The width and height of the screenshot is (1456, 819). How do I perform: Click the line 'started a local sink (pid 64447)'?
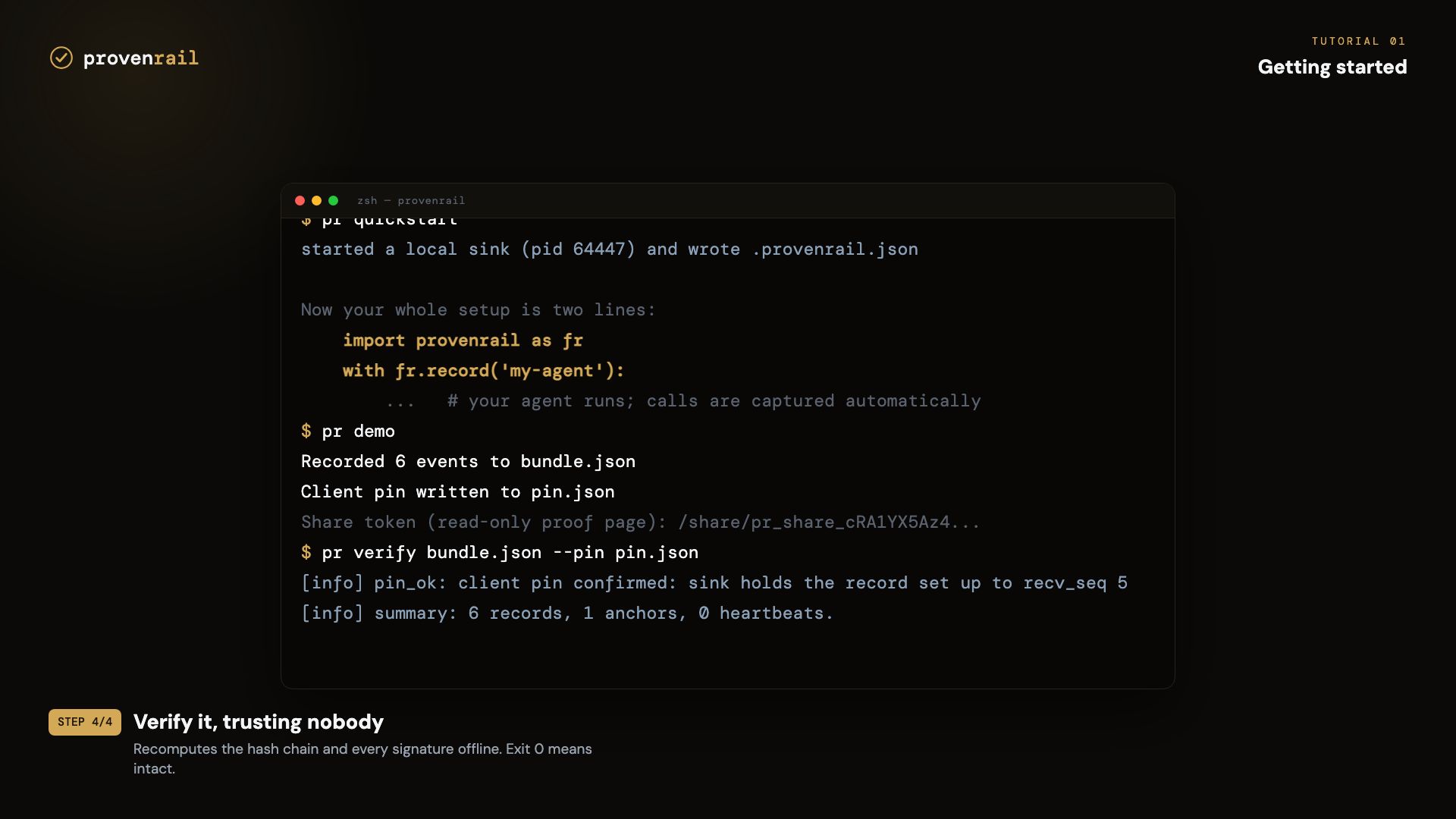tap(610, 249)
